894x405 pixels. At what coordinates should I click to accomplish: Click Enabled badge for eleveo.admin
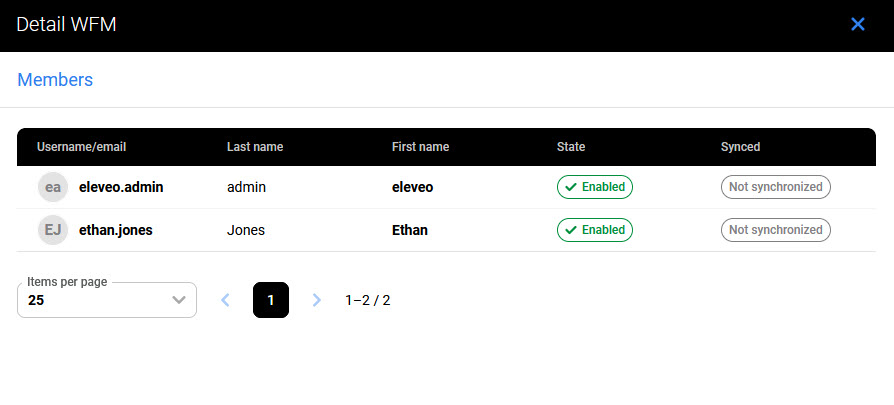click(x=595, y=187)
